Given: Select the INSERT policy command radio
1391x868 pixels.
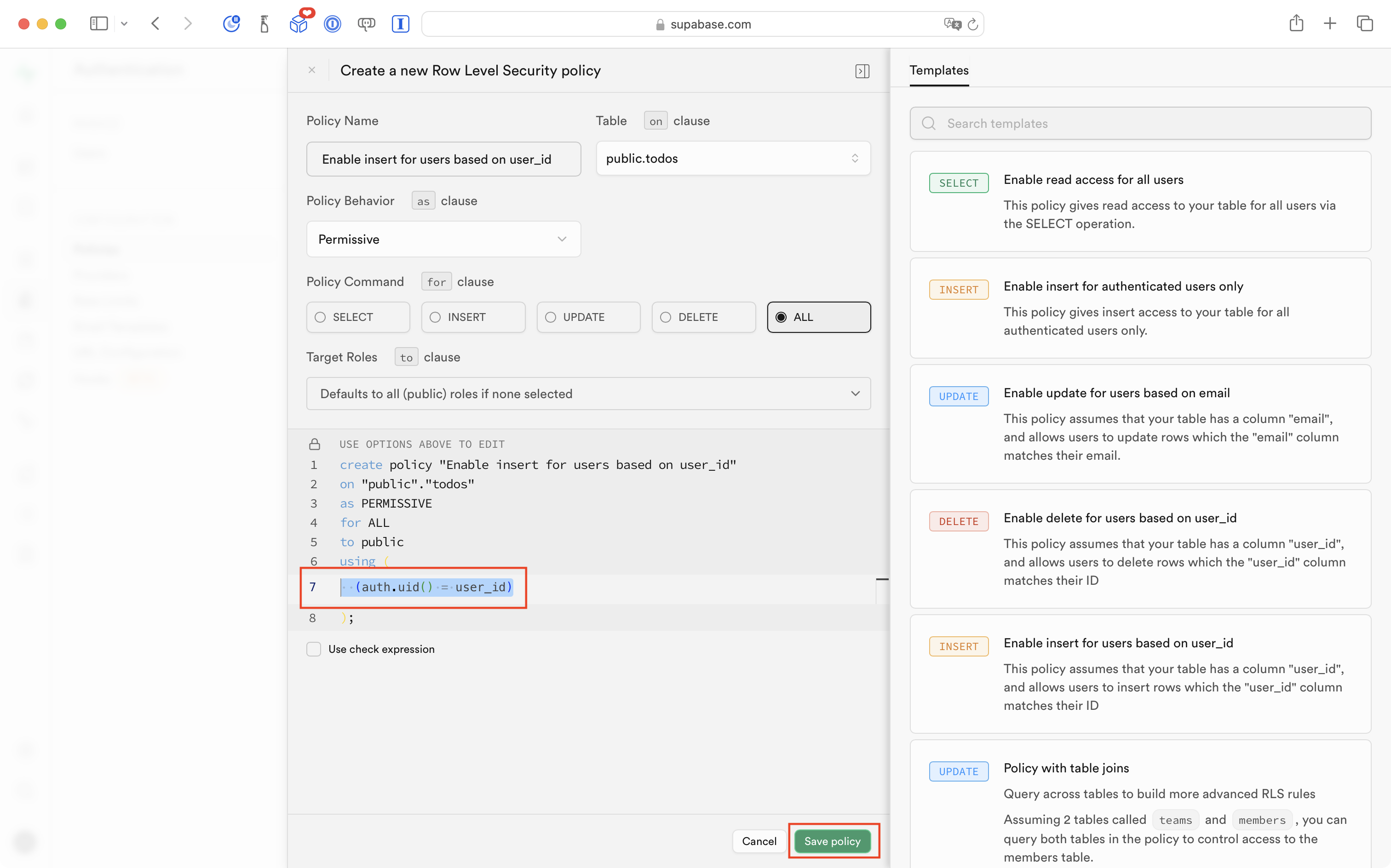Looking at the screenshot, I should [x=473, y=317].
